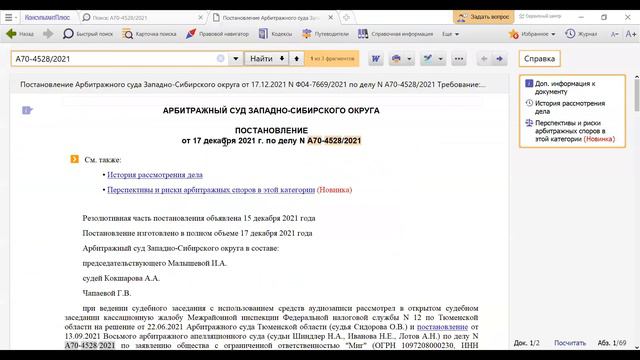Close the Поиск: А70-4528/2021 tab
The image size is (640, 360).
pyautogui.click(x=200, y=18)
